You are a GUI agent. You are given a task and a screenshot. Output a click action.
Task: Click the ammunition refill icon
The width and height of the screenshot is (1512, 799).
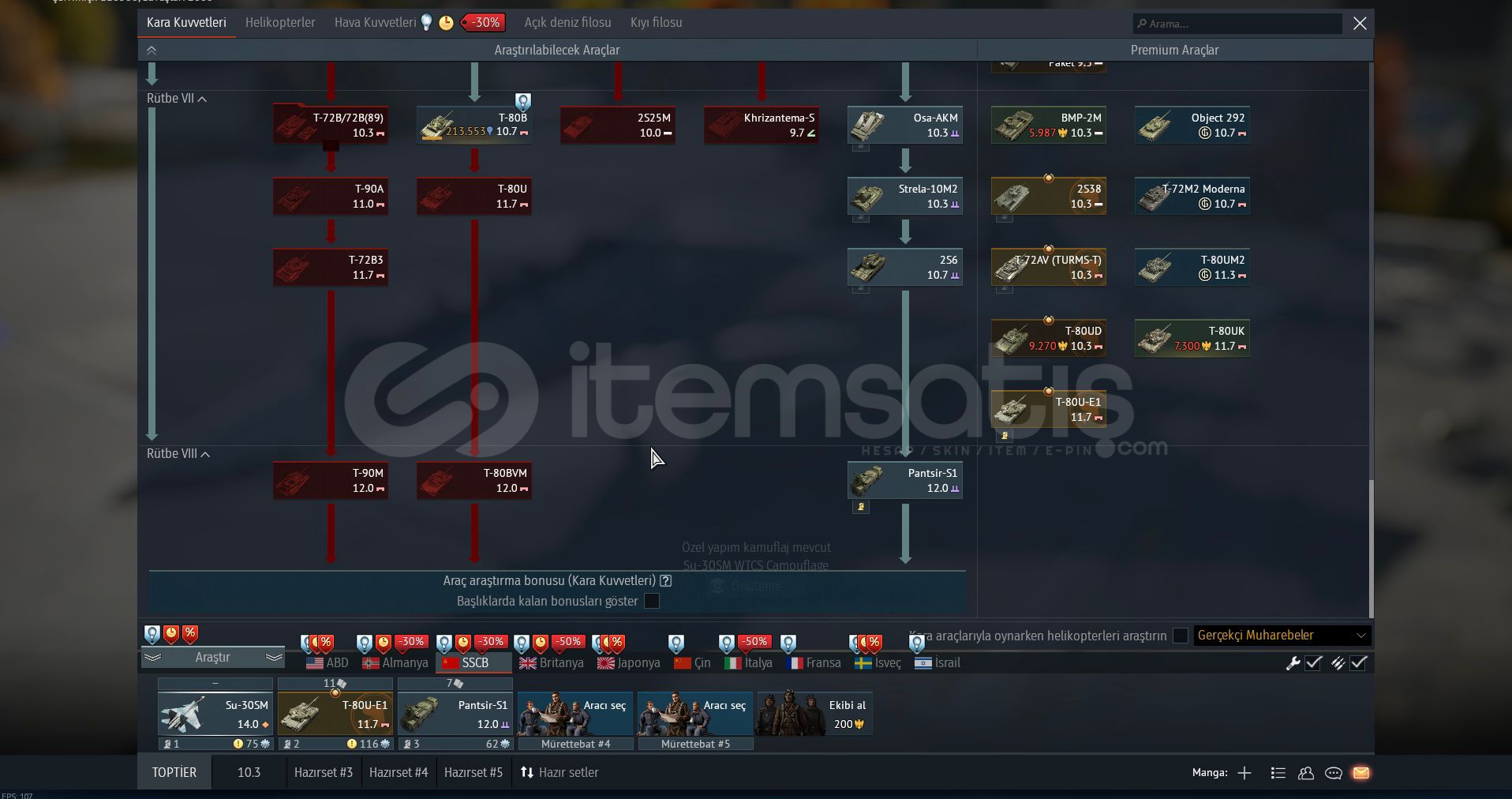tap(1338, 663)
